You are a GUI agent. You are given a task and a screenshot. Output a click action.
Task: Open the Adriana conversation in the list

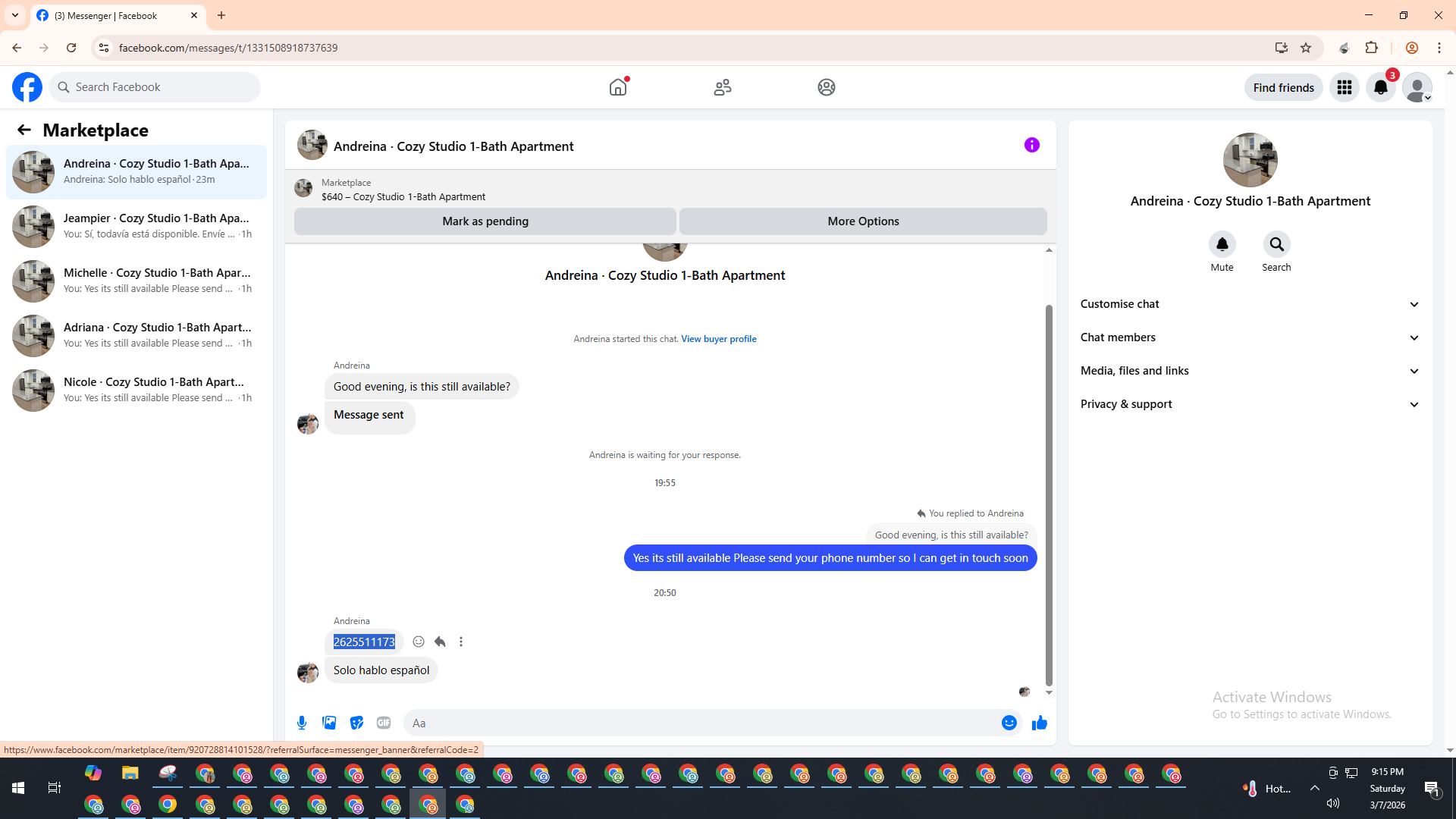click(136, 336)
